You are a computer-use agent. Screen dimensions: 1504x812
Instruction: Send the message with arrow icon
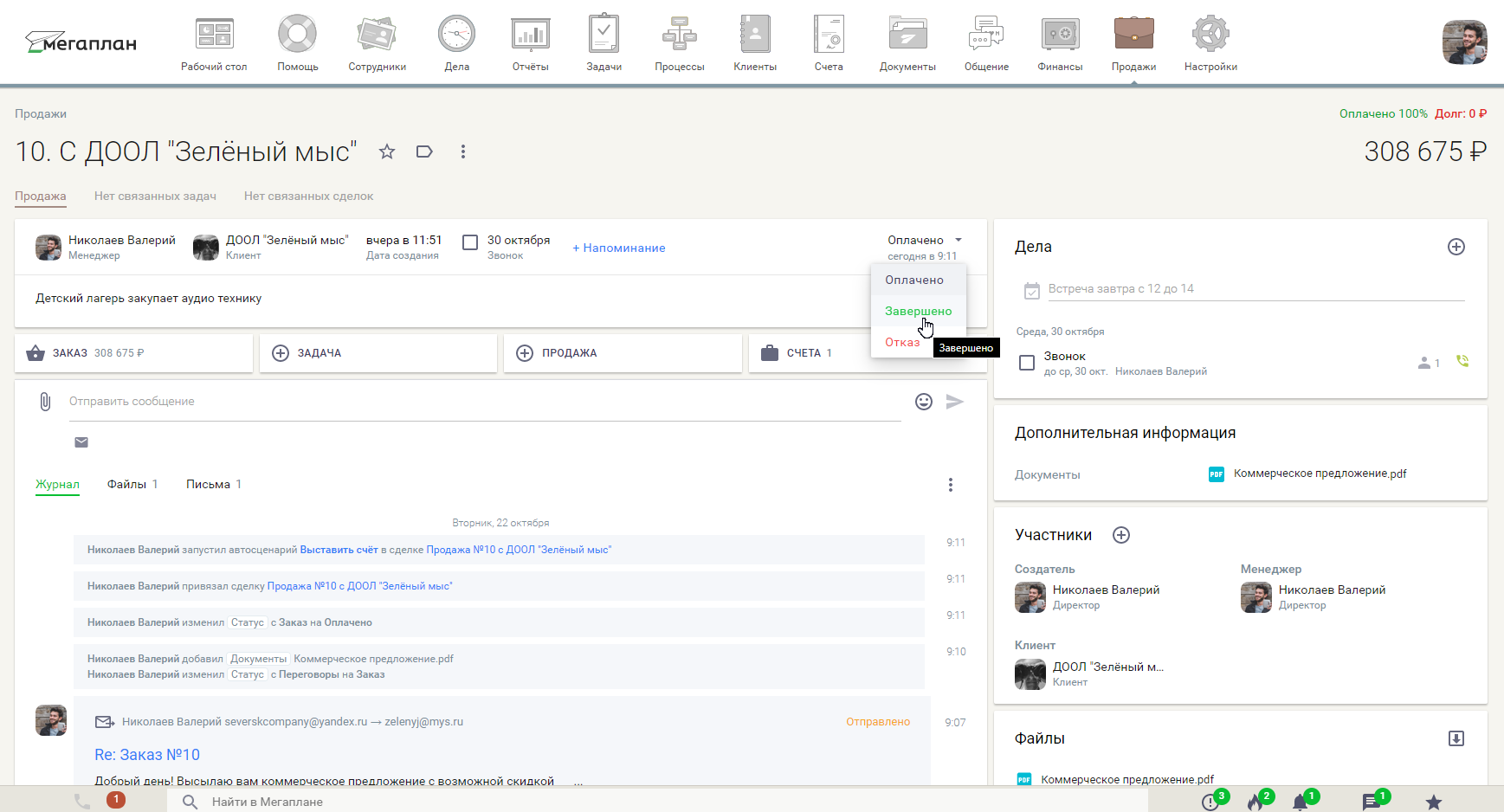[955, 402]
